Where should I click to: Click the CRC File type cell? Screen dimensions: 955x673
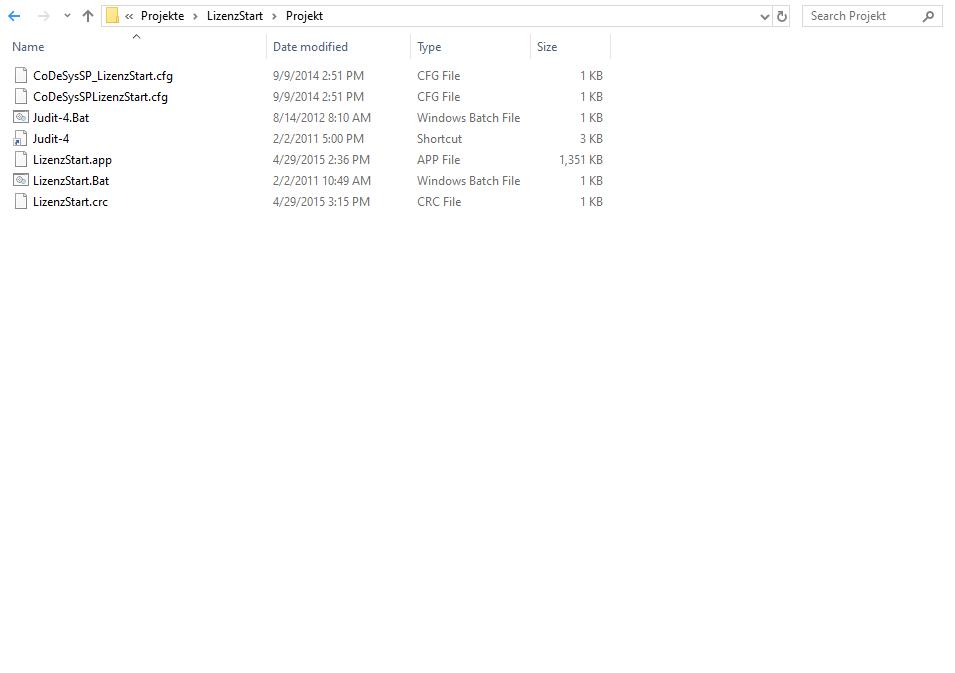tap(439, 202)
